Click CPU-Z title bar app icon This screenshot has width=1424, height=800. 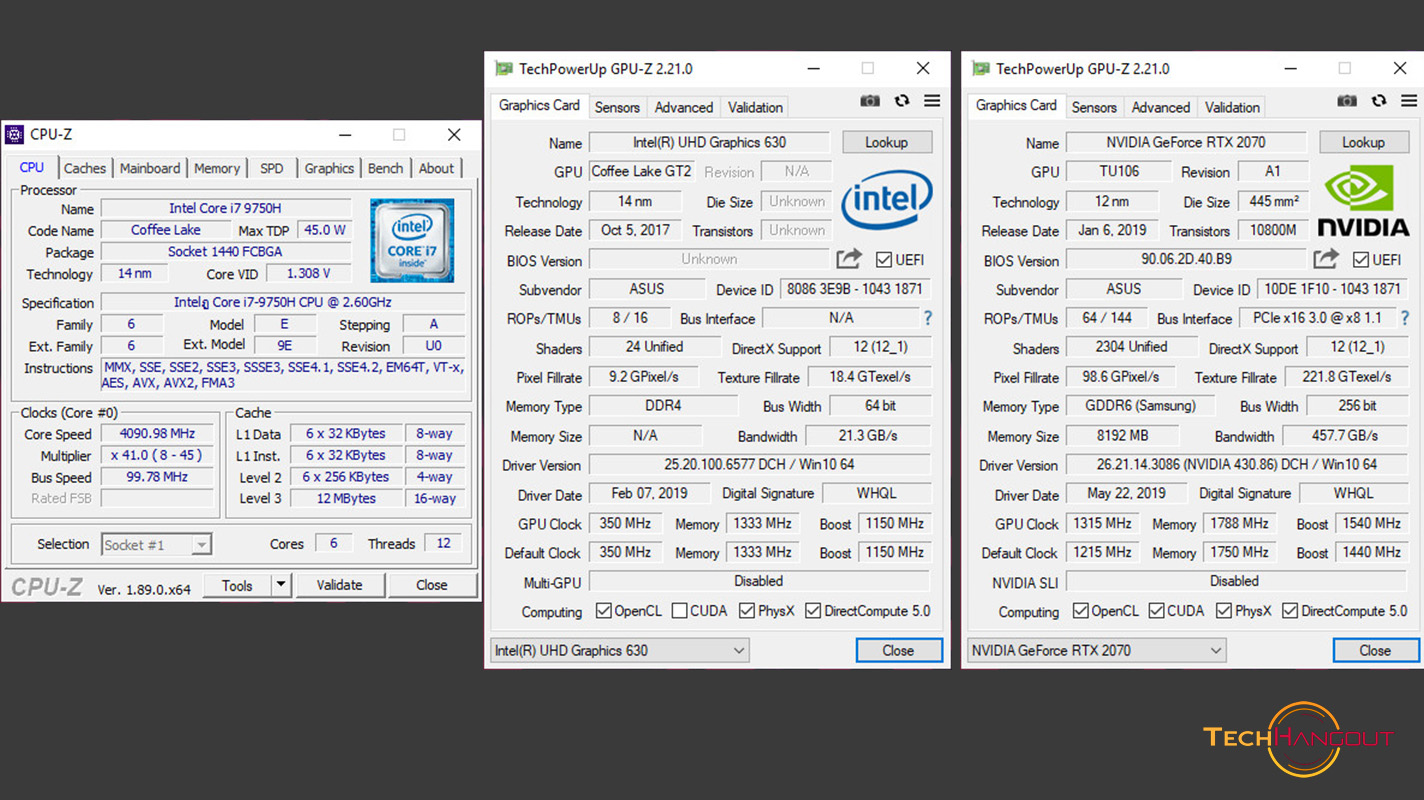pyautogui.click(x=15, y=134)
